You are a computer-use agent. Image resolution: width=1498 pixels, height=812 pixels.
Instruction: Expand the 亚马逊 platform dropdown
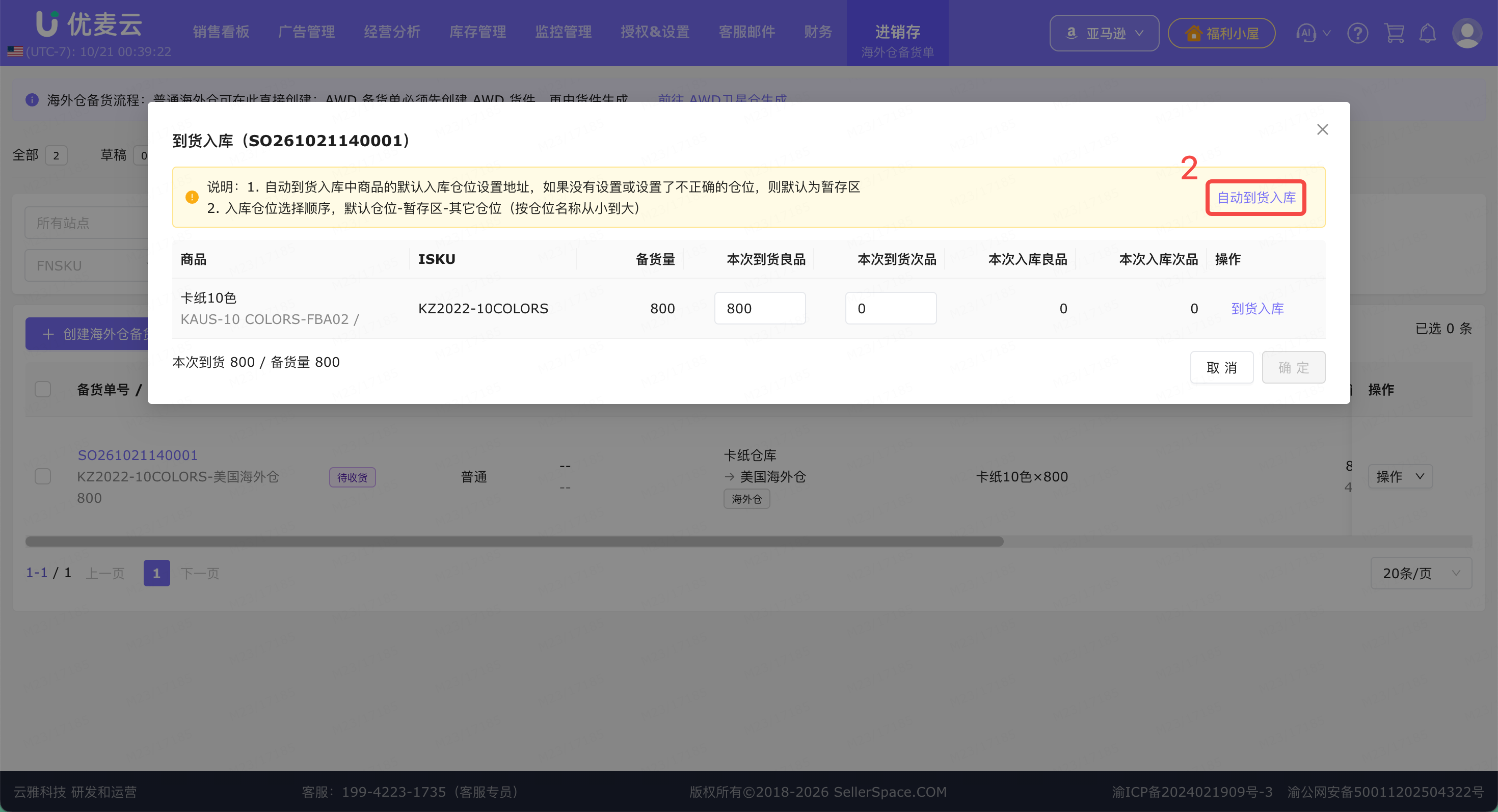tap(1104, 33)
